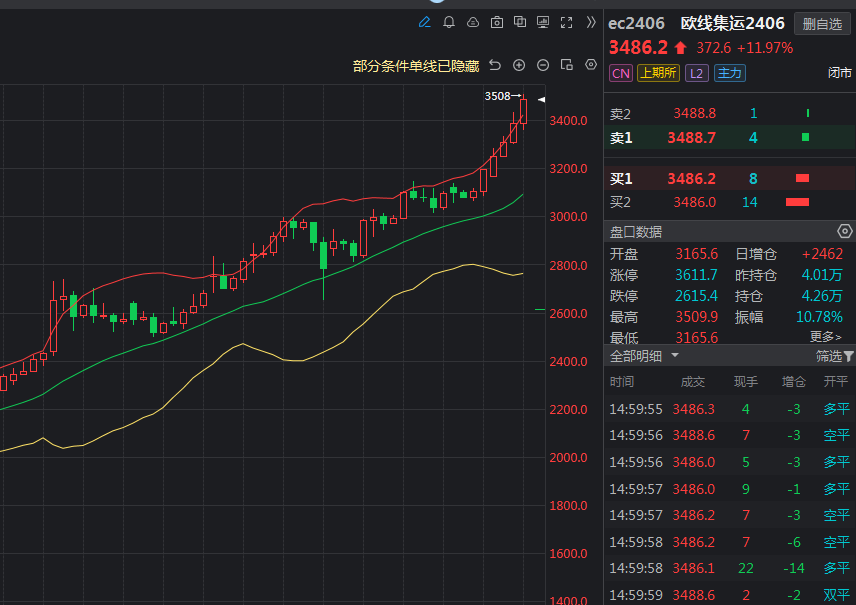This screenshot has height=605, width=856.
Task: Enter fullscreen mode via expand icon
Action: click(x=567, y=22)
